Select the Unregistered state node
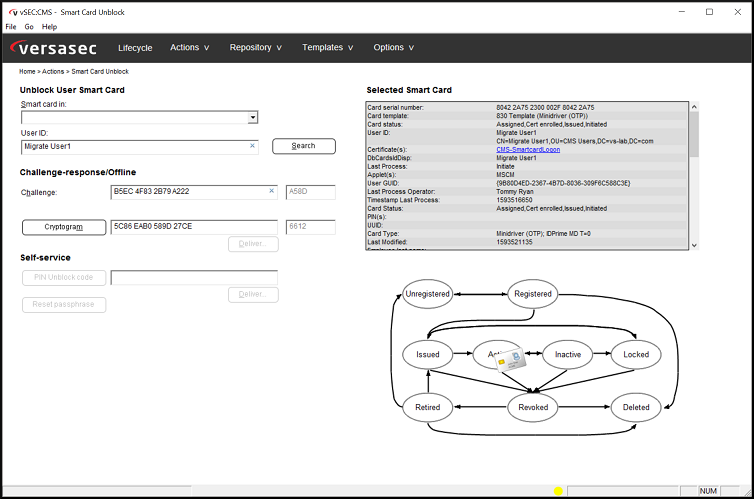 click(x=428, y=294)
